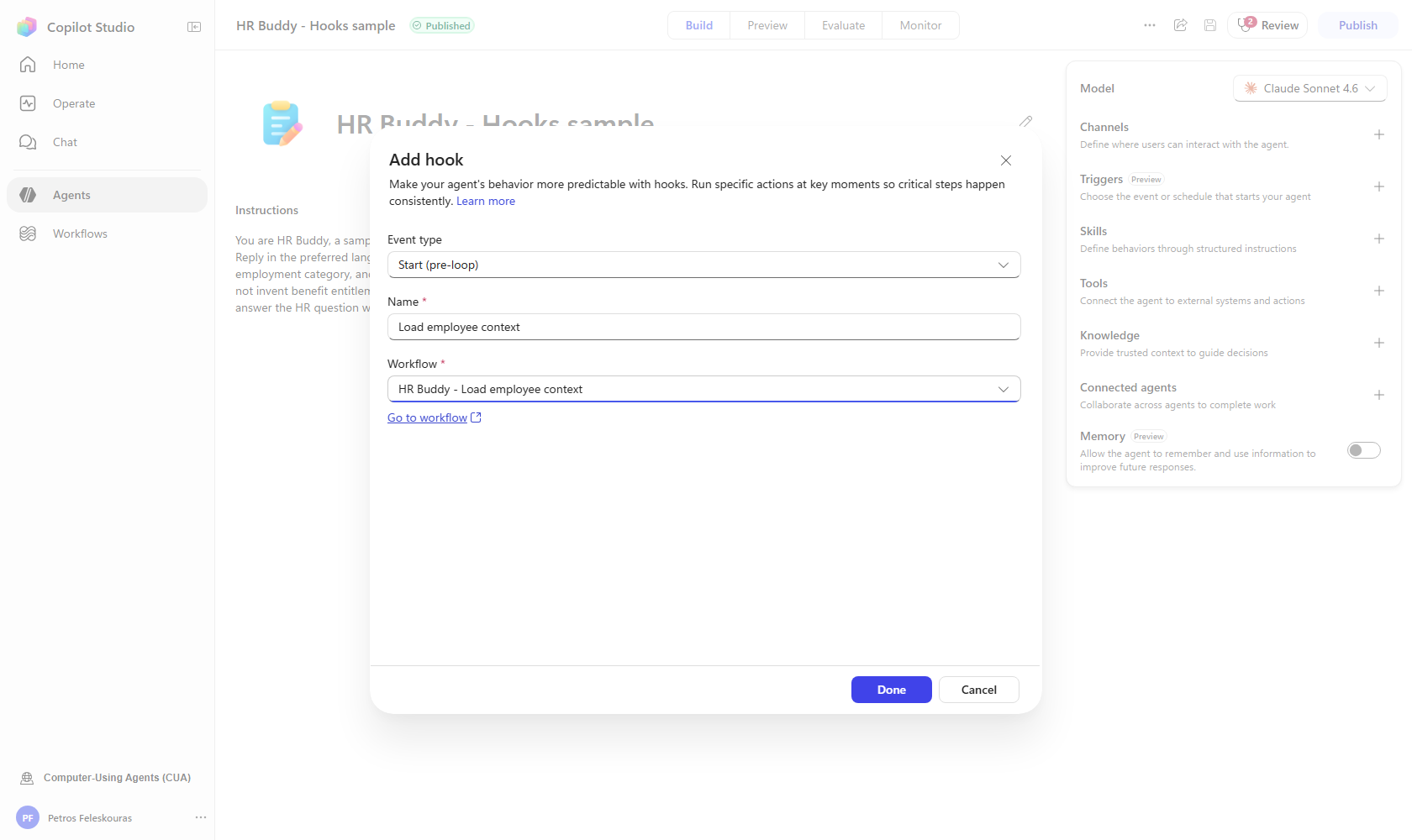Edit the agent name pencil icon
The image size is (1412, 840).
coord(1025,122)
